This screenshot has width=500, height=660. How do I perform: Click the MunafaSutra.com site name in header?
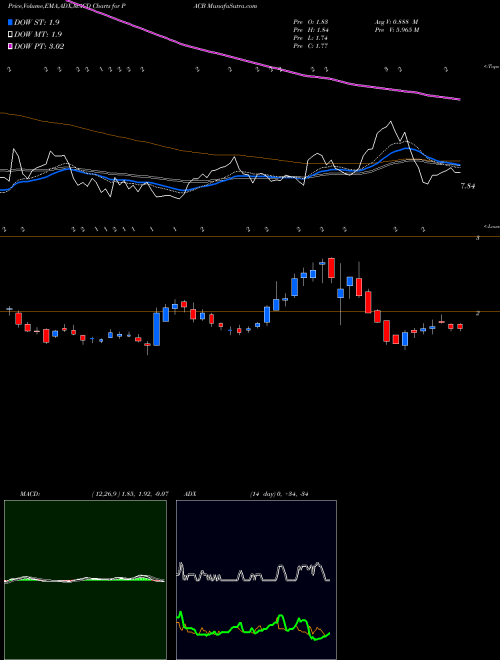pos(232,6)
